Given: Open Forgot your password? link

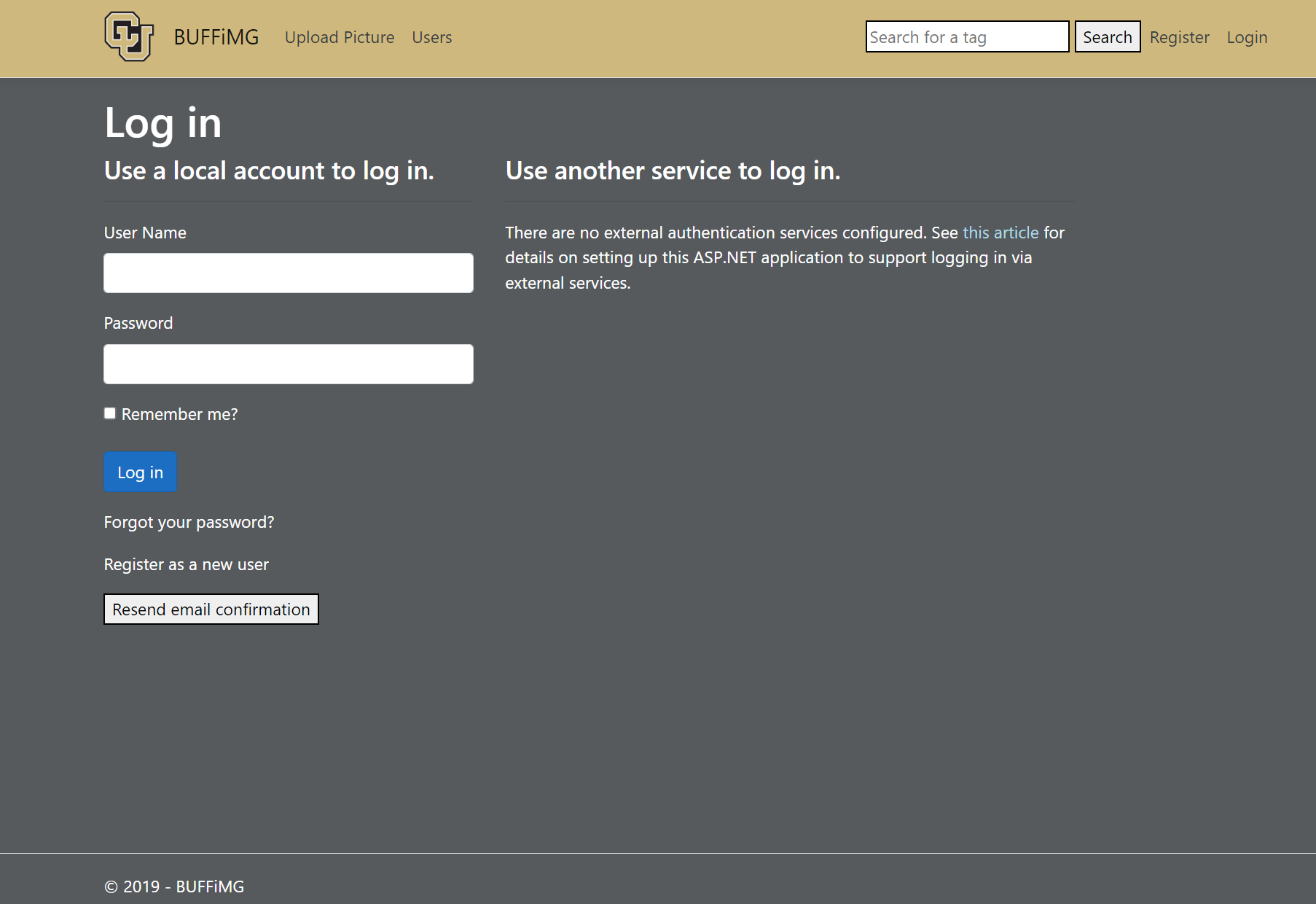Looking at the screenshot, I should 189,522.
